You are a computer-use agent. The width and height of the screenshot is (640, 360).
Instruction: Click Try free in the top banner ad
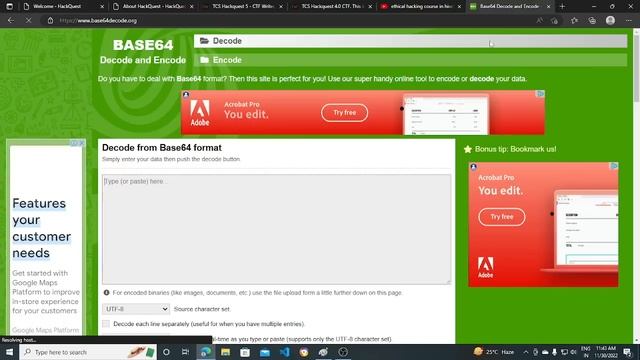point(344,113)
